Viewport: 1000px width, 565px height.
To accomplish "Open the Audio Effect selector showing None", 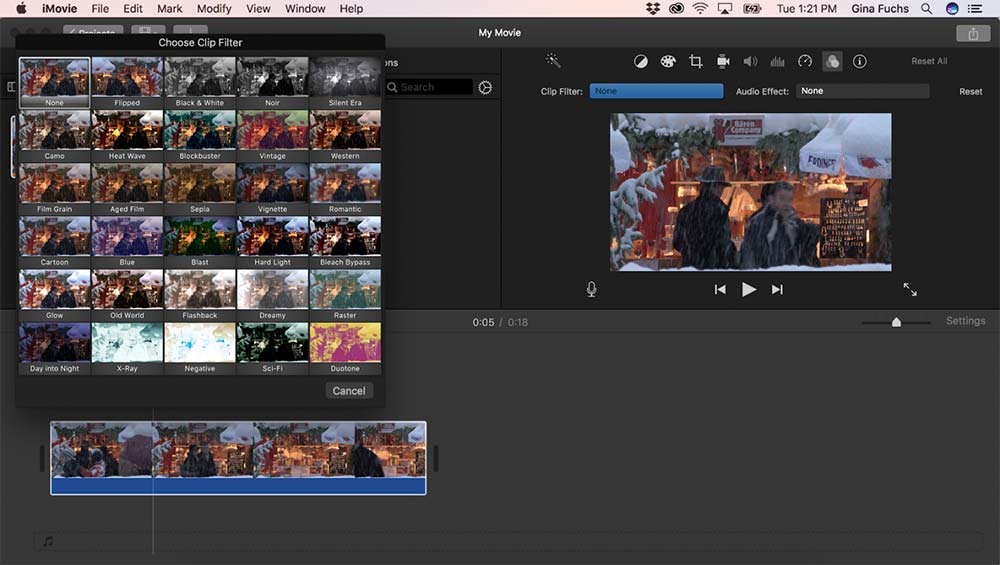I will (x=862, y=91).
